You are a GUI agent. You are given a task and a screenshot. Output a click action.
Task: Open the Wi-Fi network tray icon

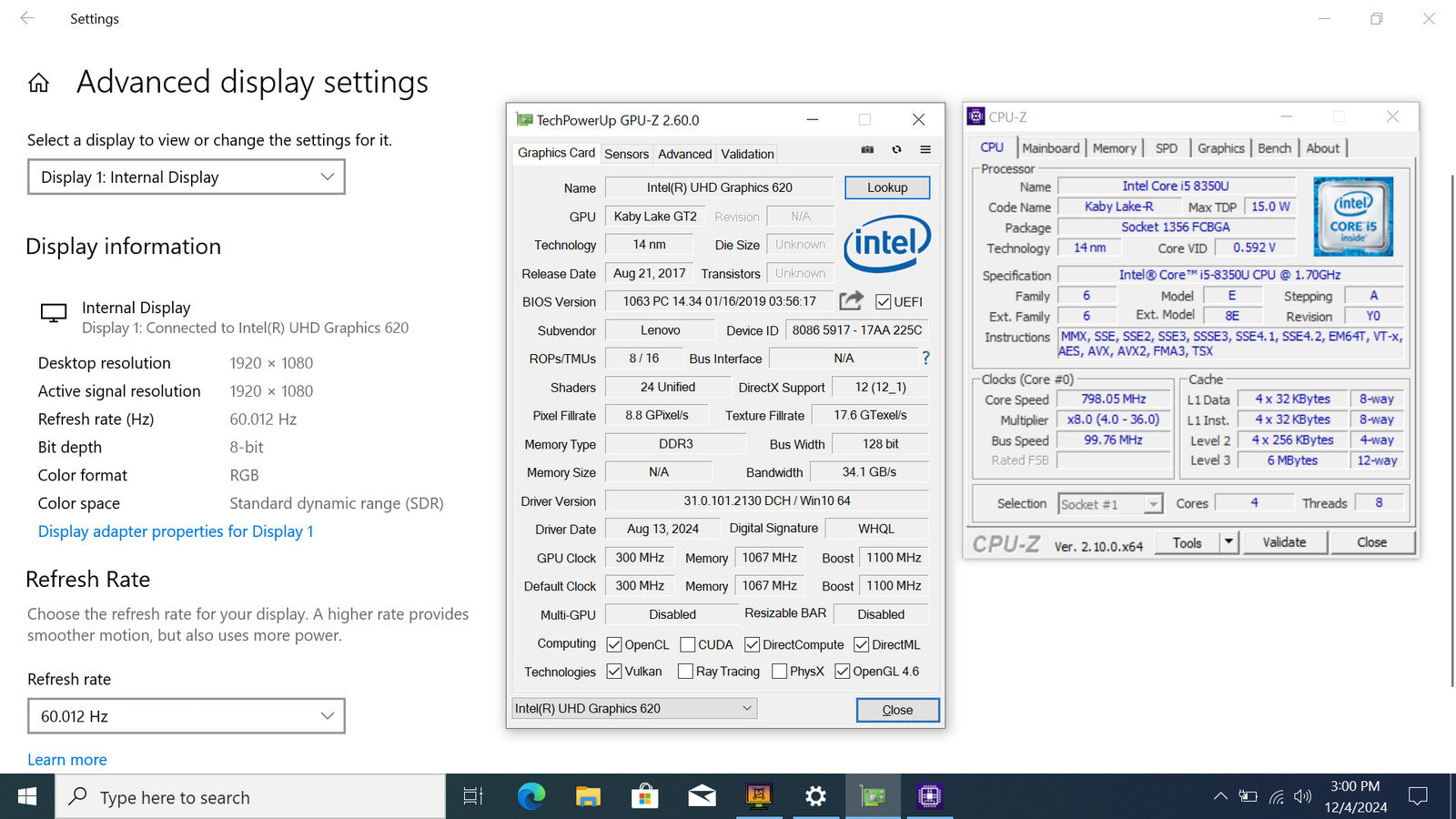[1277, 796]
